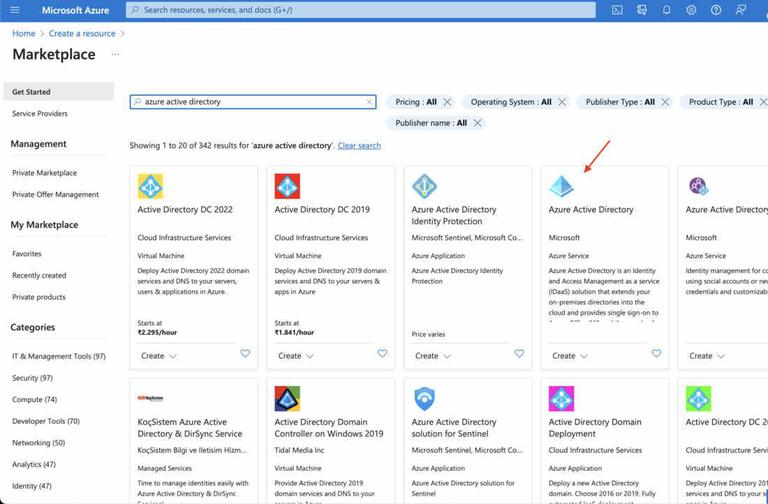This screenshot has height=504, width=768.
Task: Filter by Security (97) category
Action: [x=32, y=378]
